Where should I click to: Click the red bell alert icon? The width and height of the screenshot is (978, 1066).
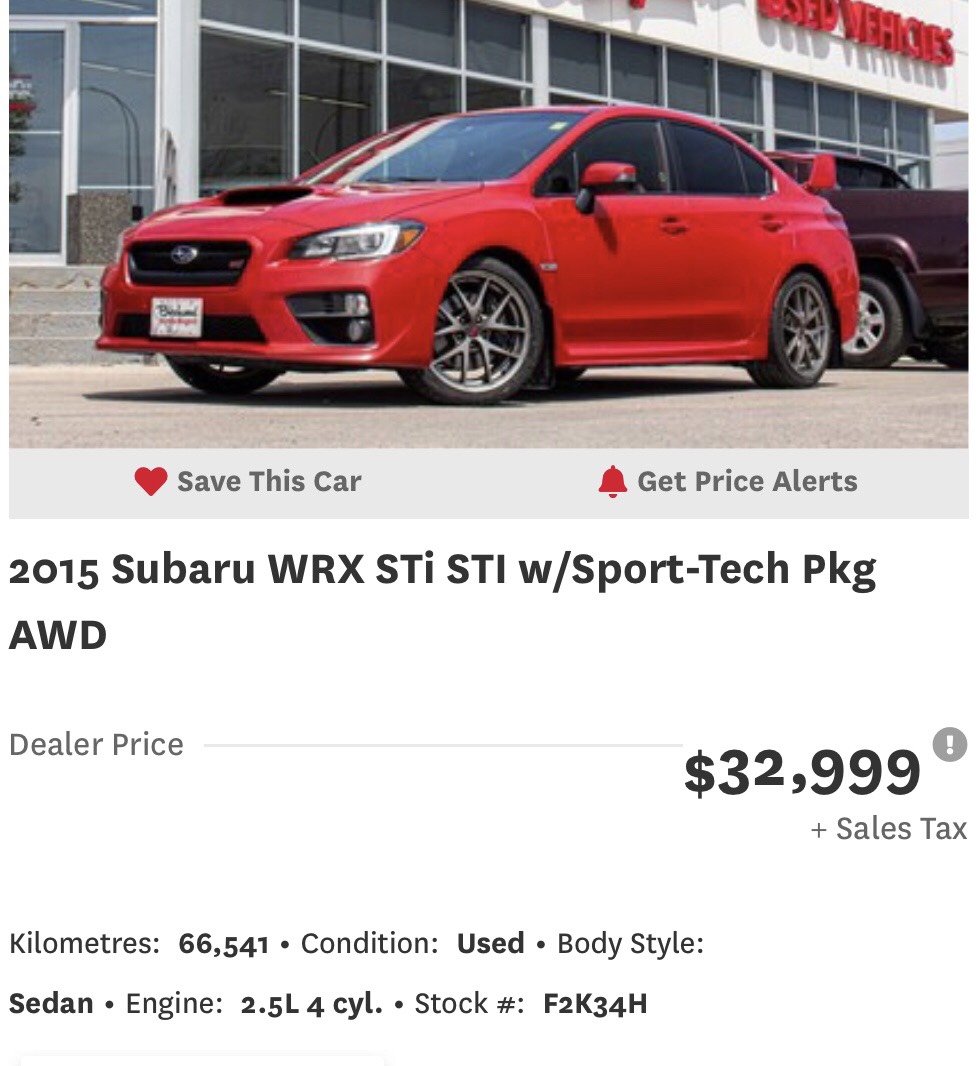(612, 481)
